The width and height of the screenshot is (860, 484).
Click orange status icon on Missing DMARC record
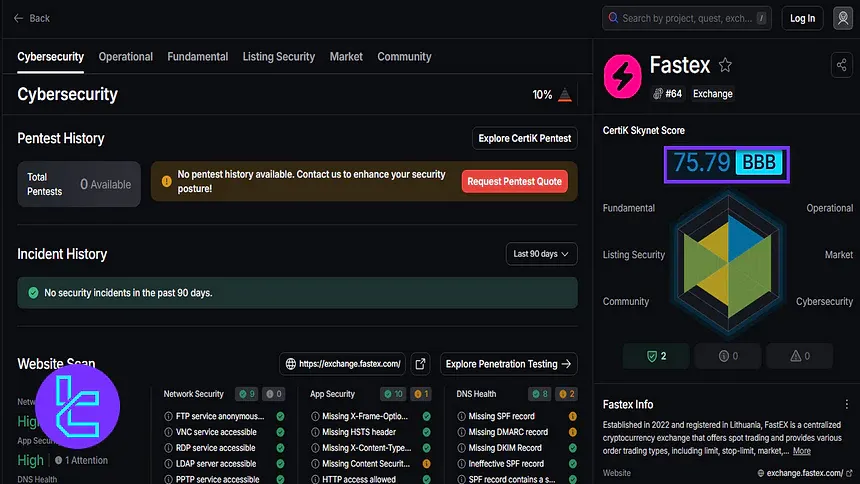(573, 432)
